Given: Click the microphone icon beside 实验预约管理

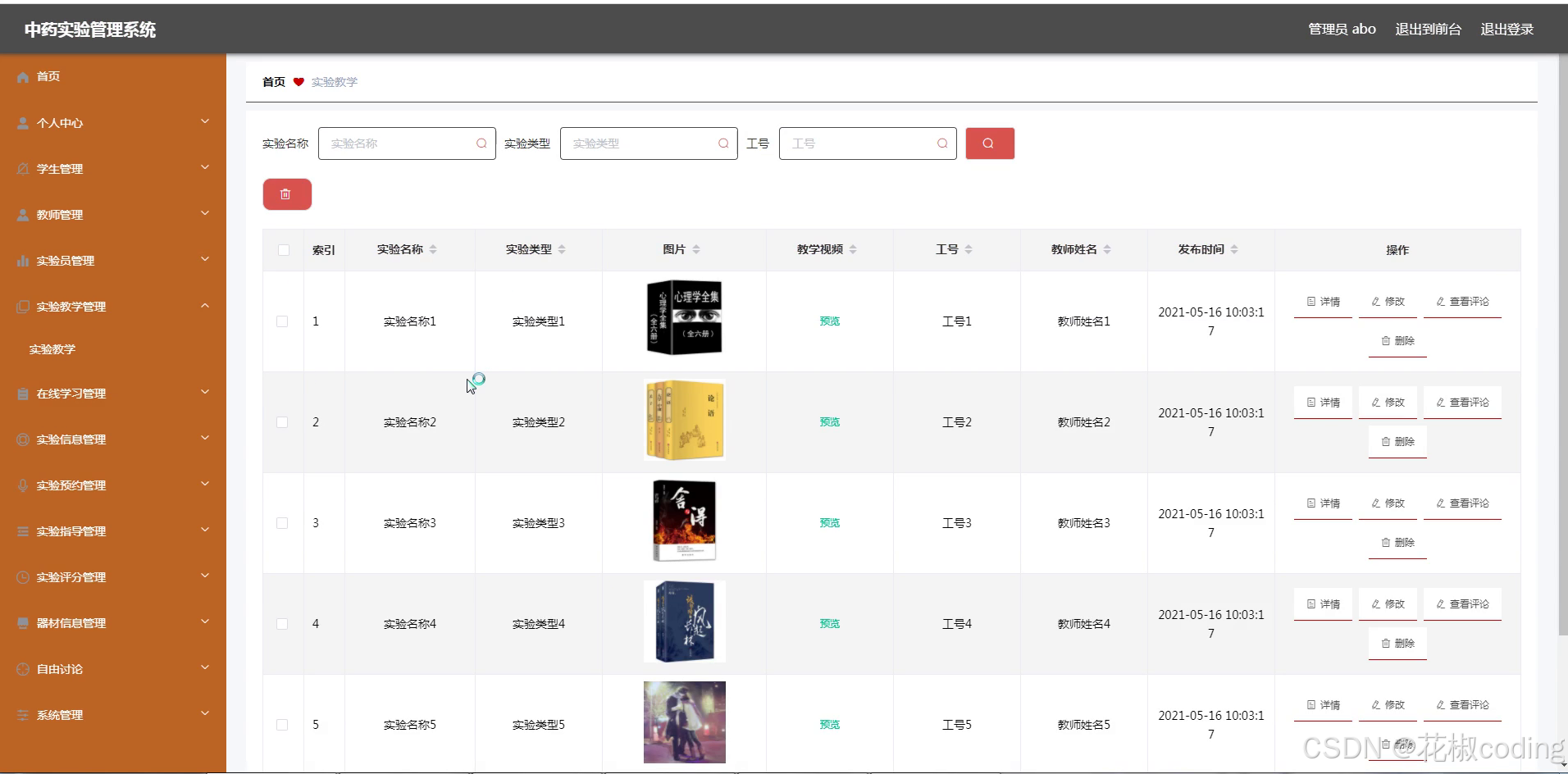Looking at the screenshot, I should pos(23,485).
